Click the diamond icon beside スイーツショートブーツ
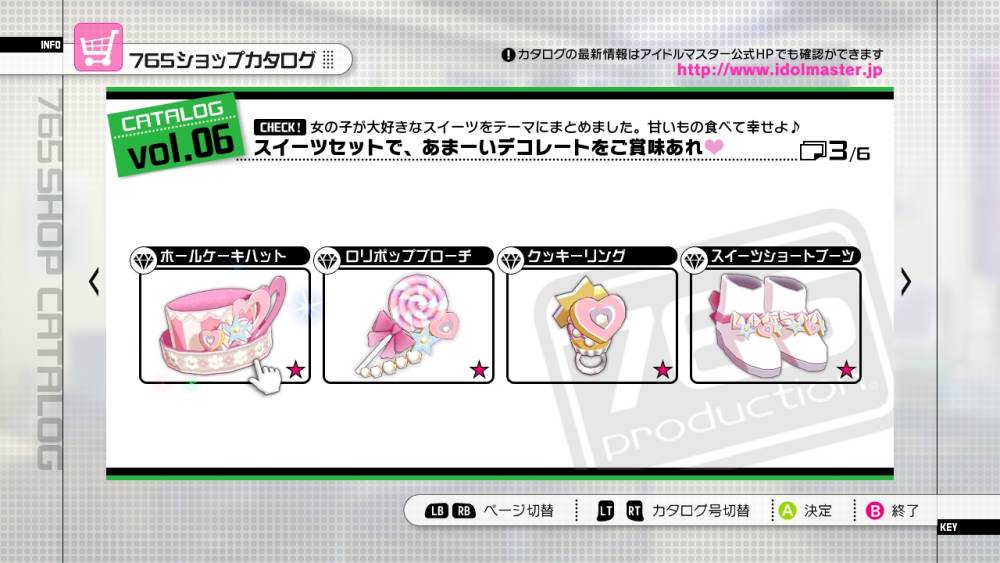The width and height of the screenshot is (1000, 563). 695,261
